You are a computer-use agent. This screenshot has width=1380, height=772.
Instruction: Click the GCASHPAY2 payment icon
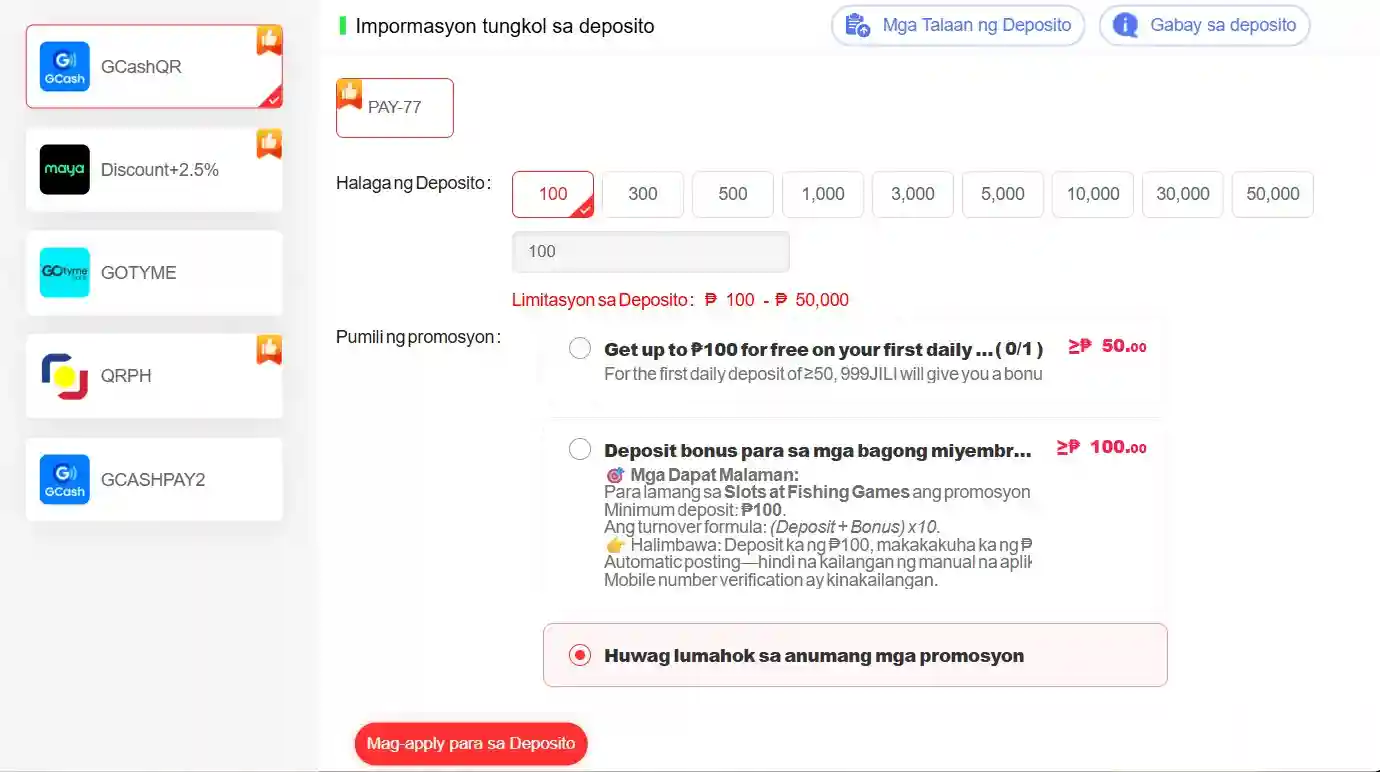63,479
